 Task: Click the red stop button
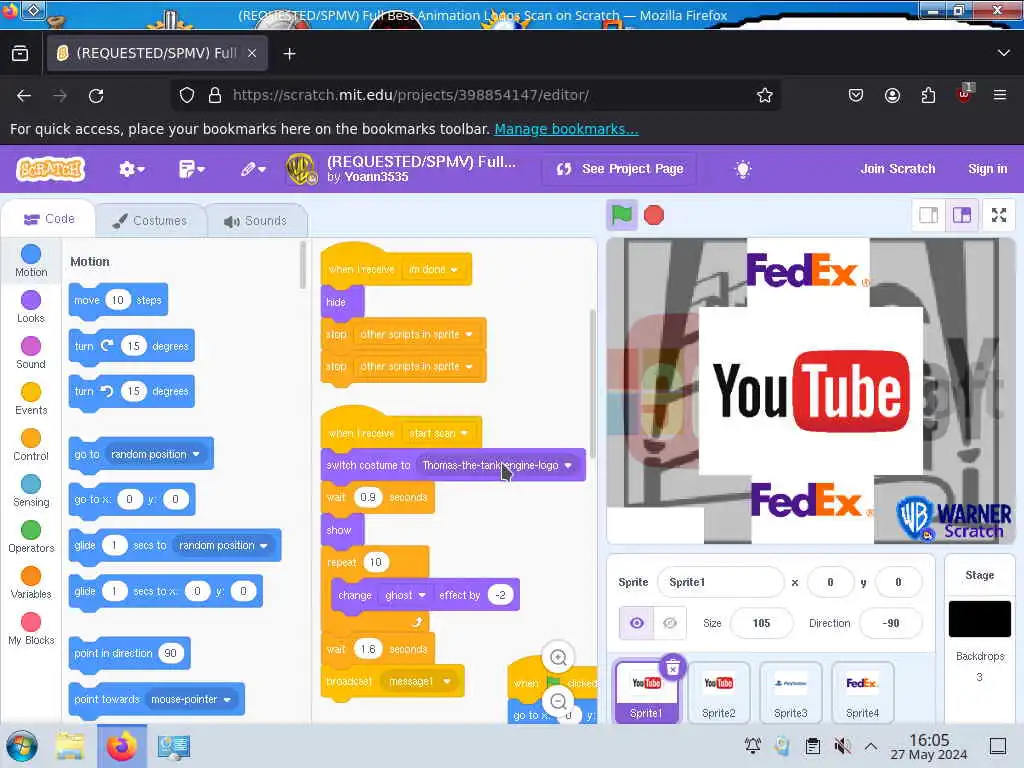654,215
